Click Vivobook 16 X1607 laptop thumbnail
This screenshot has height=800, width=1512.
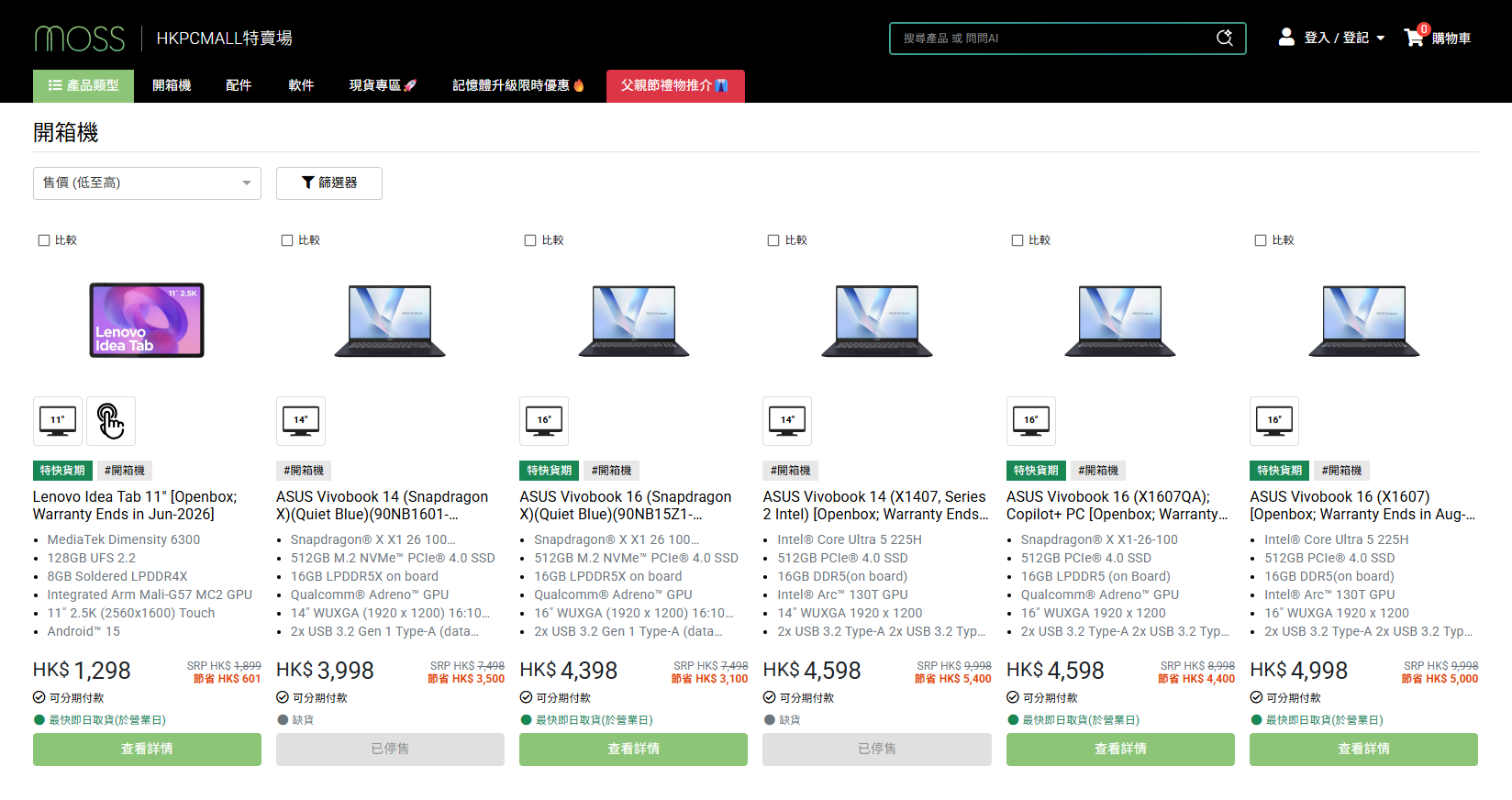pyautogui.click(x=1363, y=320)
